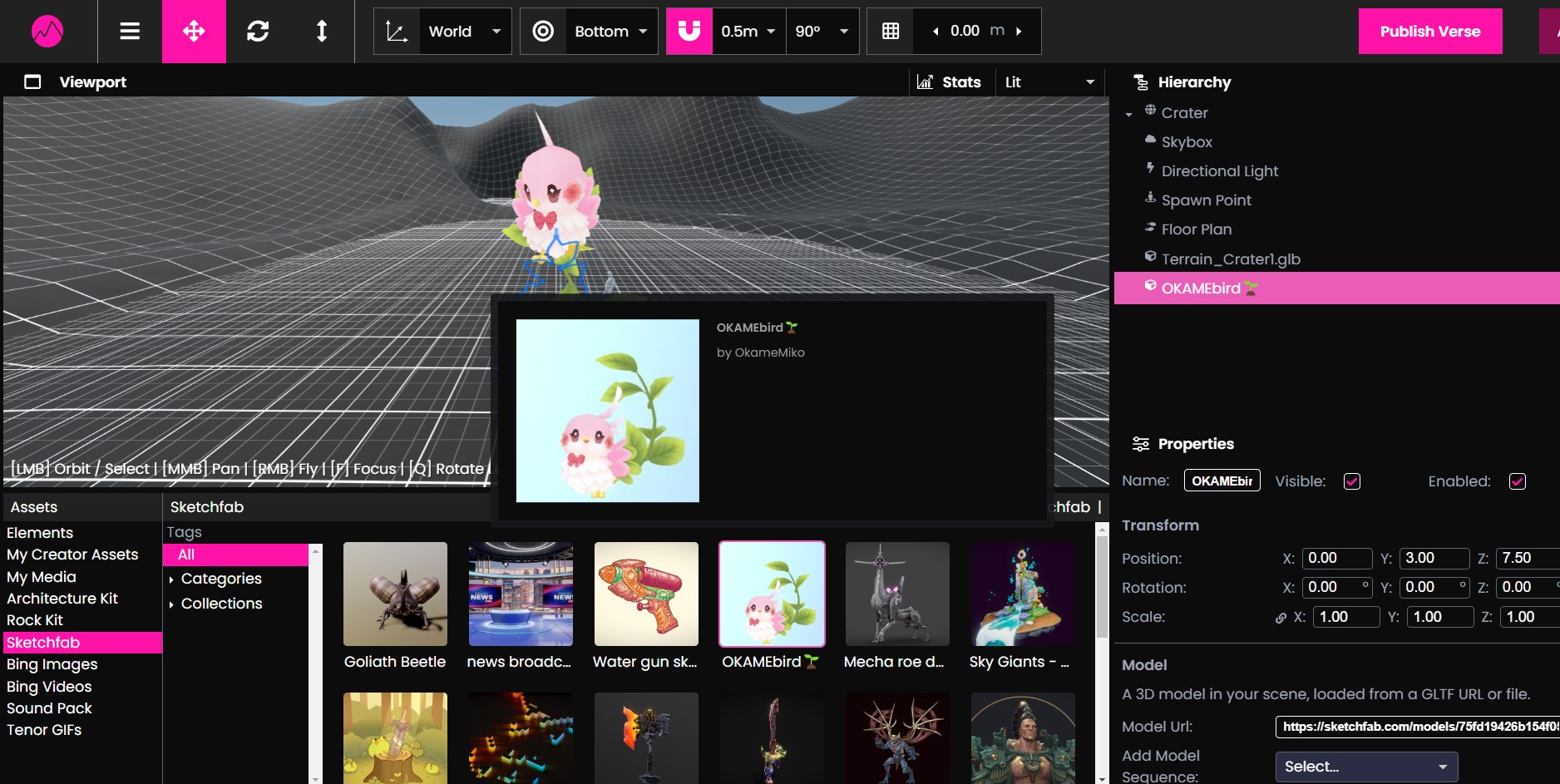This screenshot has height=784, width=1560.
Task: Click the Position X field
Action: 1336,558
